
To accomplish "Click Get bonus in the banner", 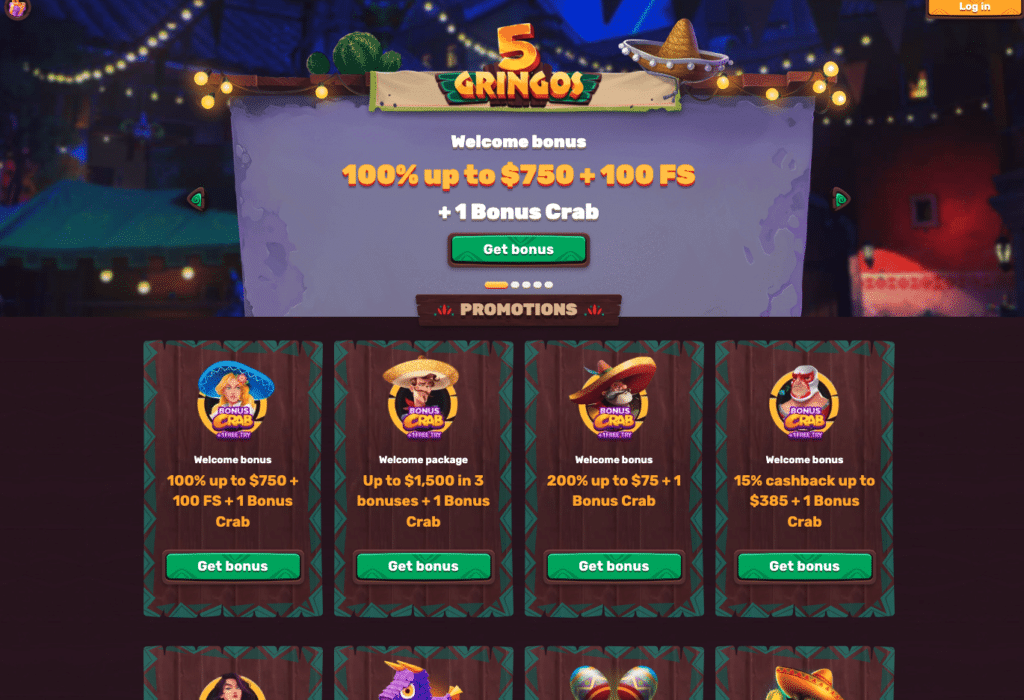I will coord(519,249).
